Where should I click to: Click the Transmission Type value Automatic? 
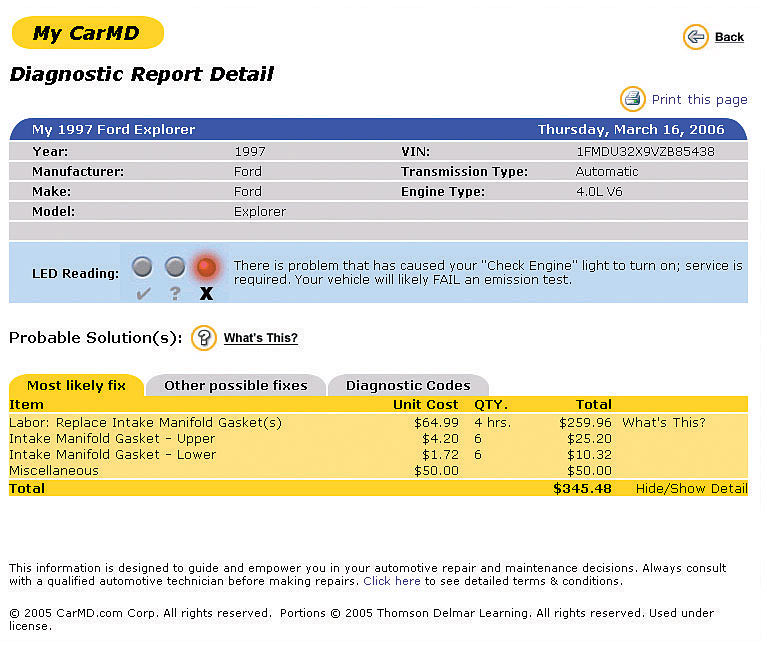(607, 172)
